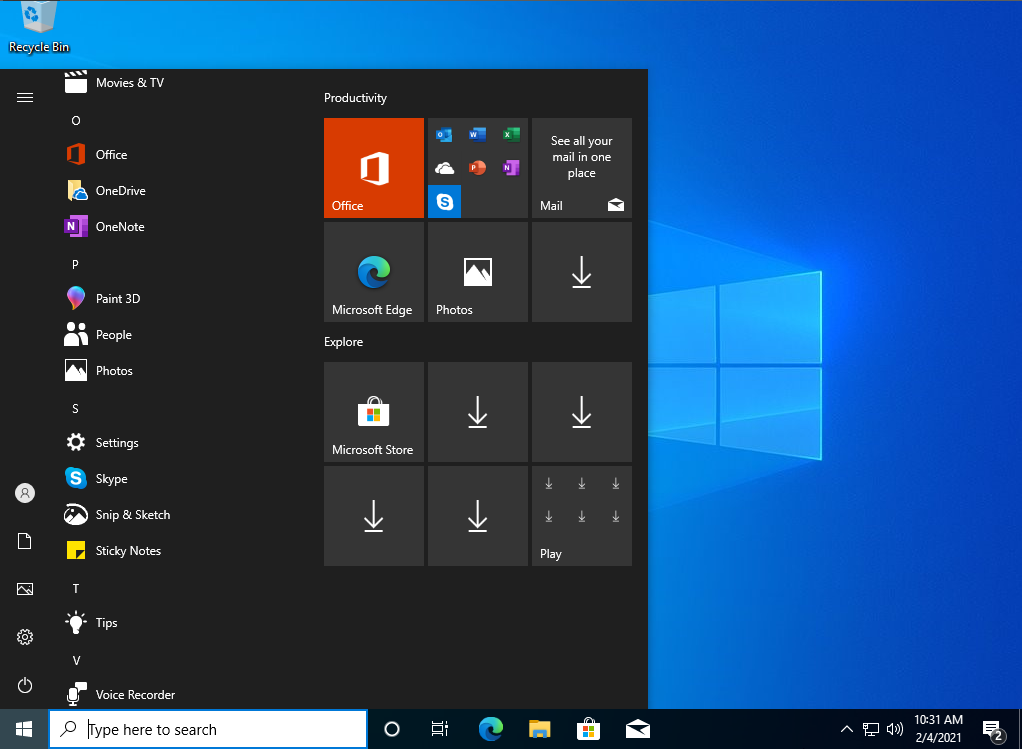The width and height of the screenshot is (1022, 749).
Task: Select the Recycle Bin on the desktop
Action: tap(38, 27)
